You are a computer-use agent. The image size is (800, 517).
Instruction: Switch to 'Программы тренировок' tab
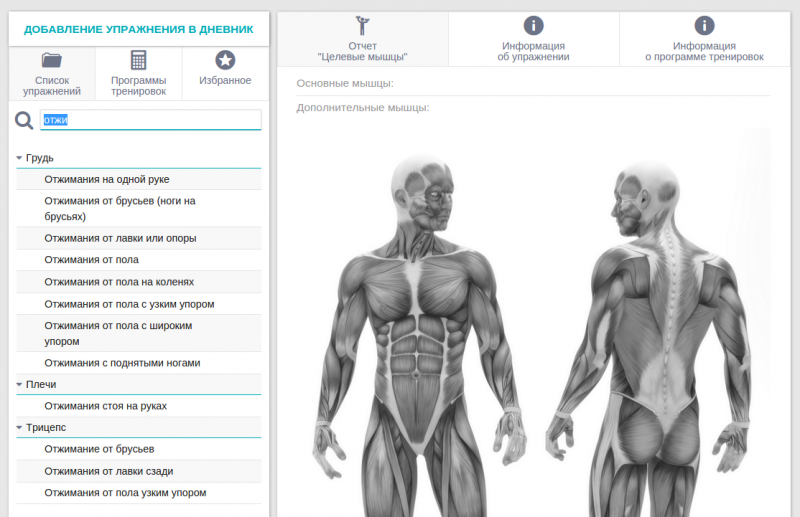pyautogui.click(x=139, y=74)
